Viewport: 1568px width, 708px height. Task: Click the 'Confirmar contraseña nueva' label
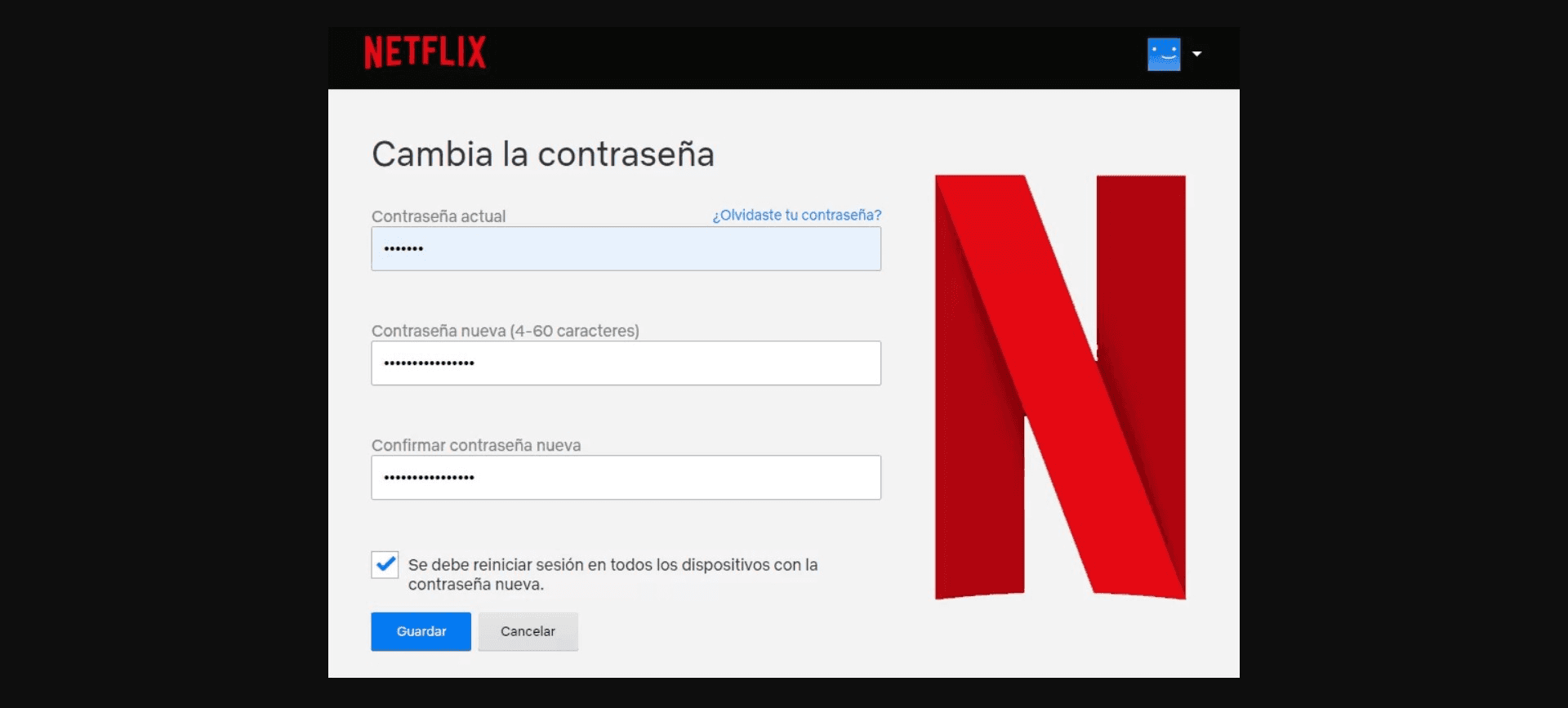click(x=476, y=445)
